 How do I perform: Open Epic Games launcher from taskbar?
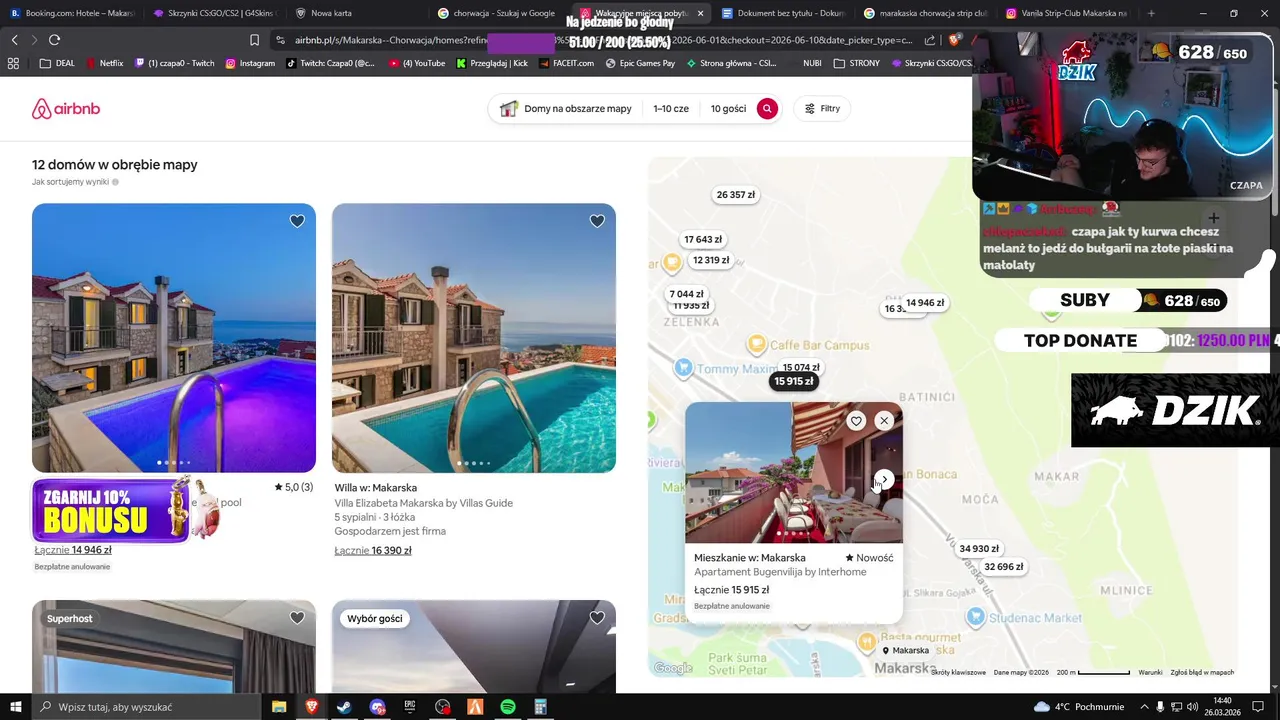[410, 707]
